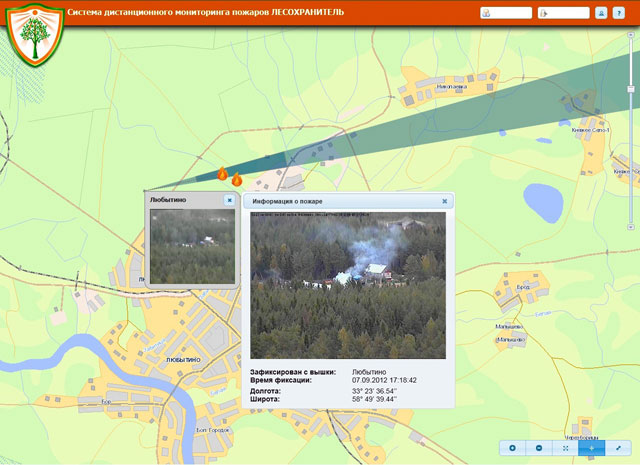Click the large fire photo in info window
The image size is (640, 465).
[x=348, y=285]
